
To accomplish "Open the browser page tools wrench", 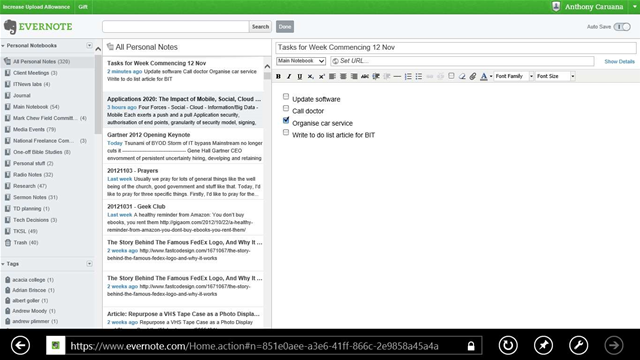I will click(579, 345).
